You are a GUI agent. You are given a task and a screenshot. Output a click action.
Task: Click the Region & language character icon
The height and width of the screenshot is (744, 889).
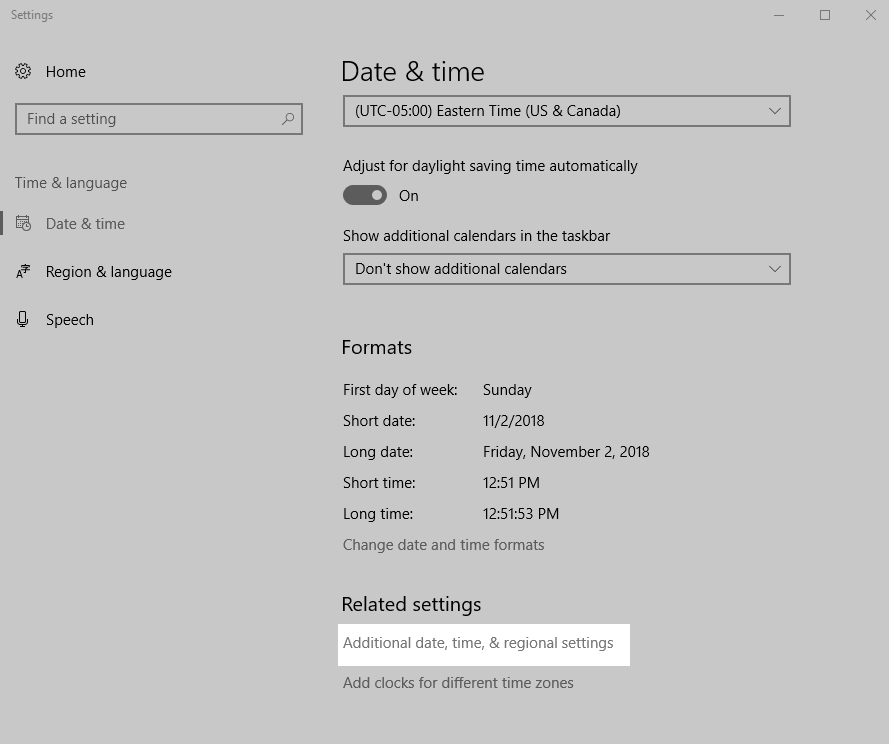[23, 272]
